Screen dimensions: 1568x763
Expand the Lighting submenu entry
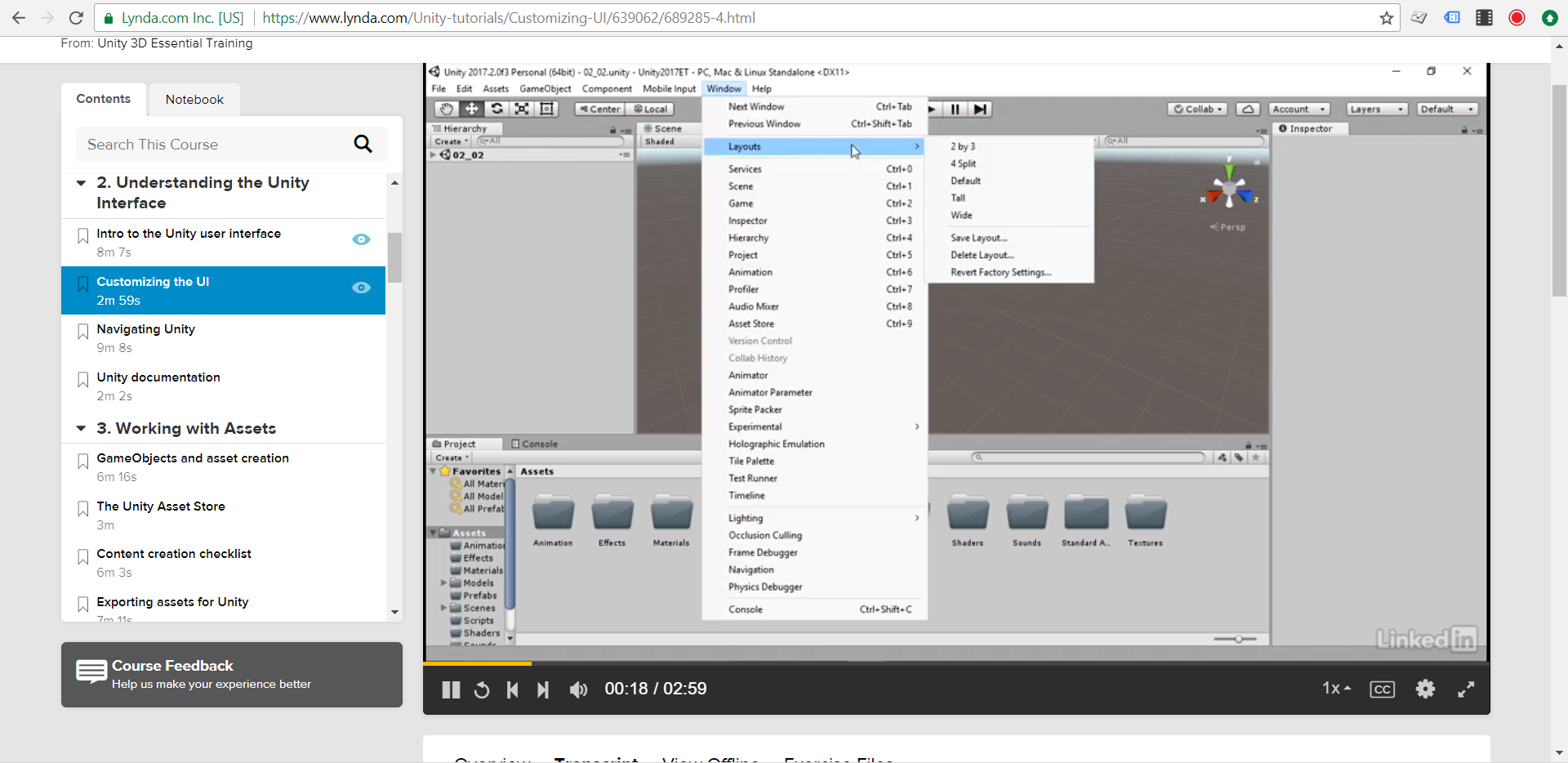(x=814, y=518)
